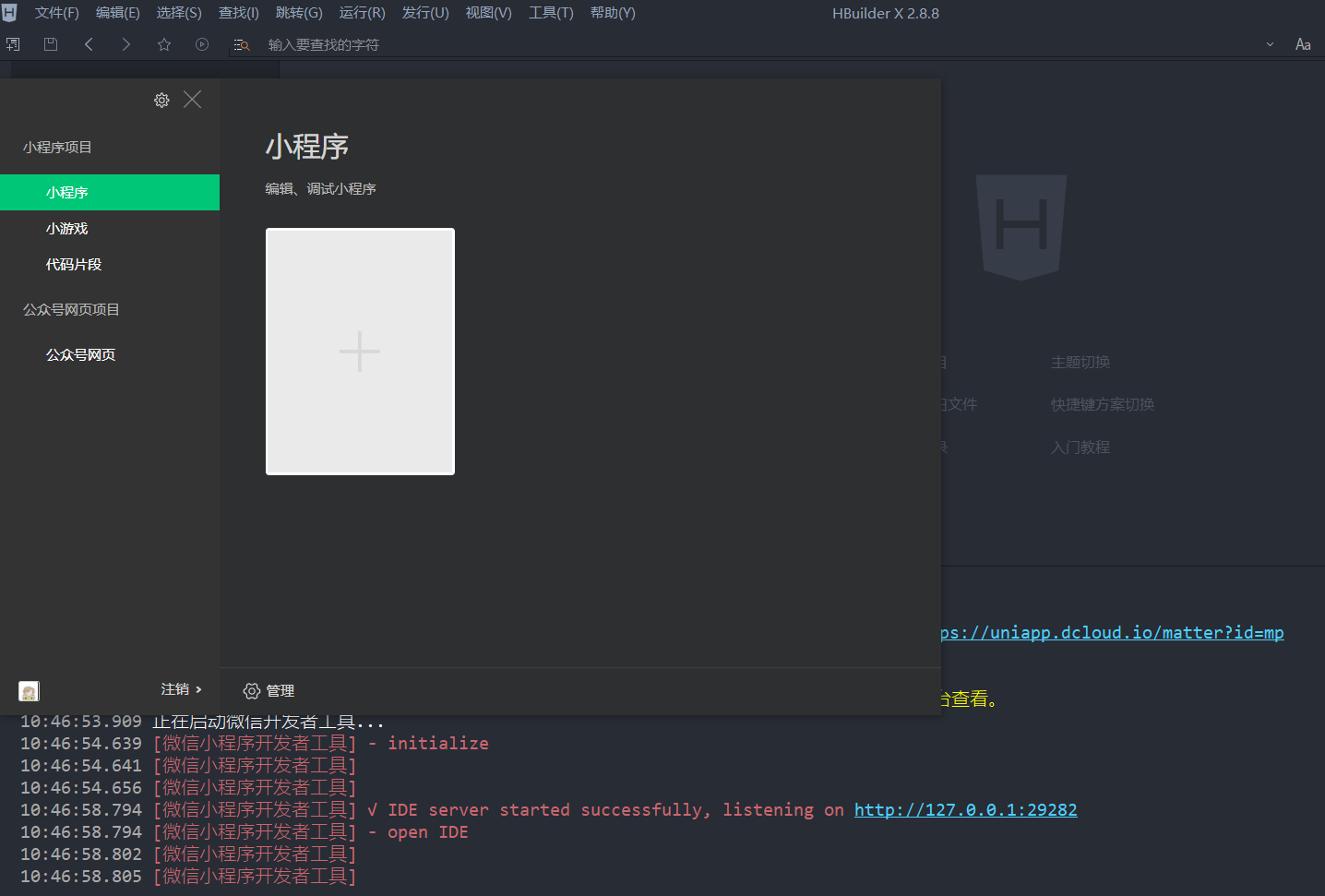Click the 公众号网页项目 section heading
The height and width of the screenshot is (896, 1325).
click(x=71, y=309)
